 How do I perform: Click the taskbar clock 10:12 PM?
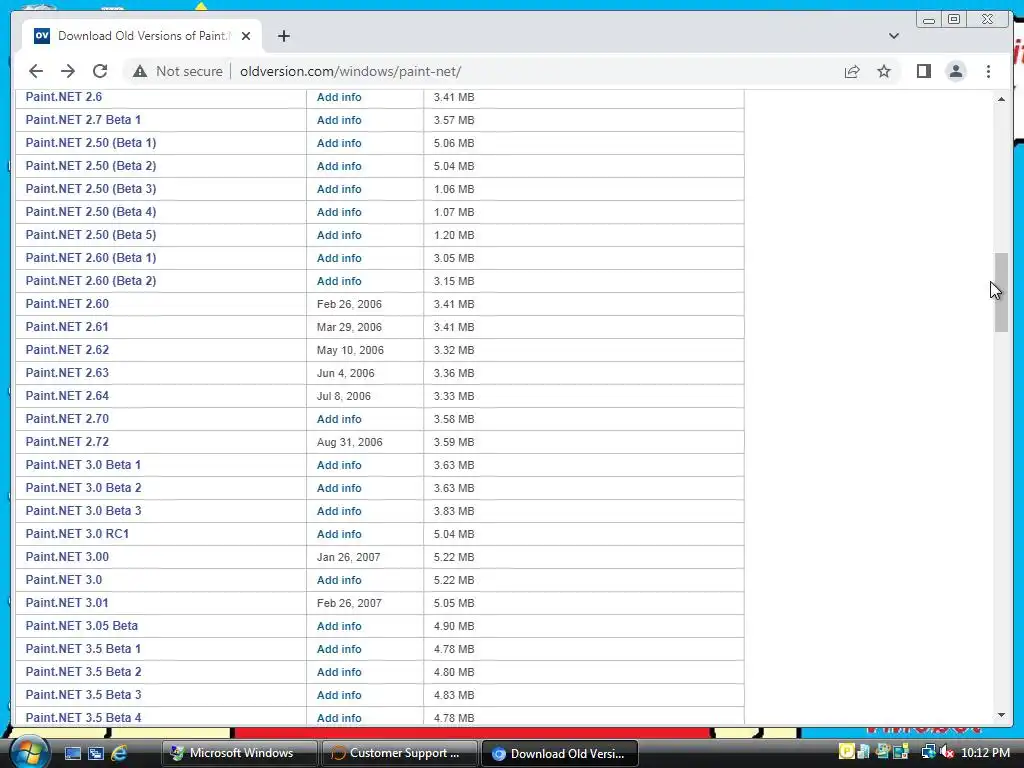pyautogui.click(x=985, y=752)
